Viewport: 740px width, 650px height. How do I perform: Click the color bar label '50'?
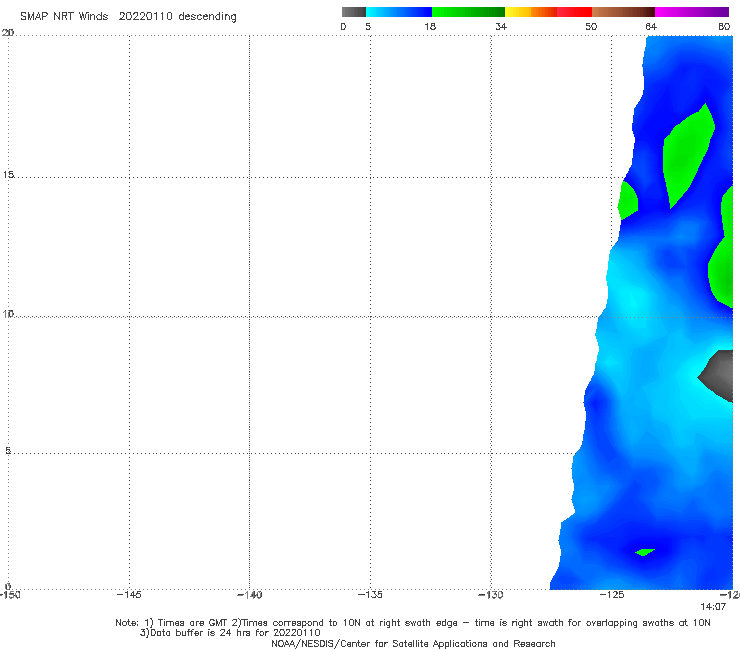click(591, 27)
